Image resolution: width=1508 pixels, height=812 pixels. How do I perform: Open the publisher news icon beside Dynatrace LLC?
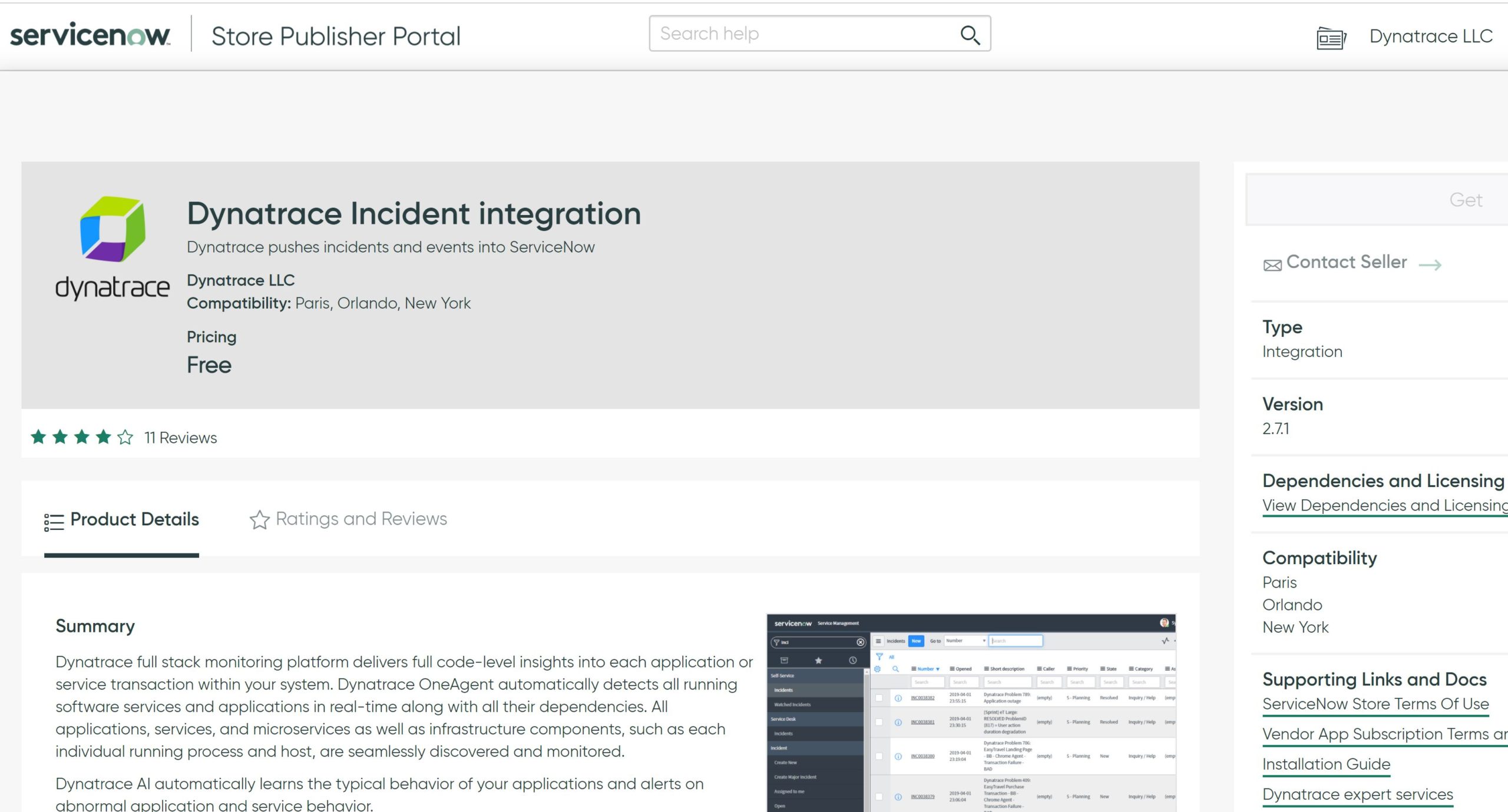tap(1331, 38)
